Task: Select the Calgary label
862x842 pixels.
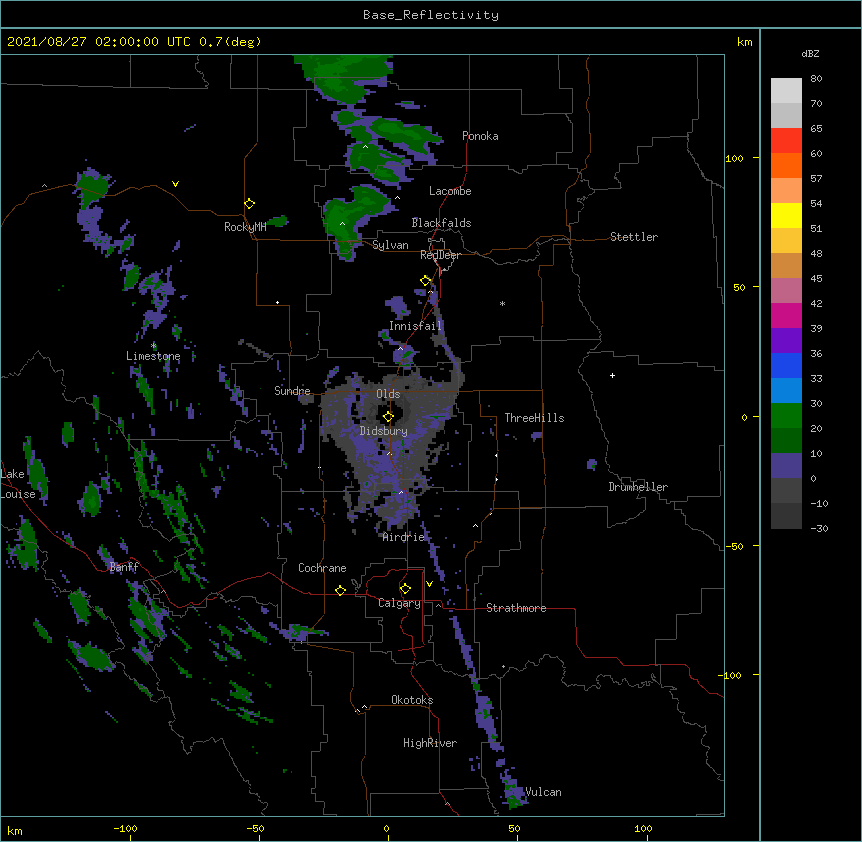Action: (399, 603)
